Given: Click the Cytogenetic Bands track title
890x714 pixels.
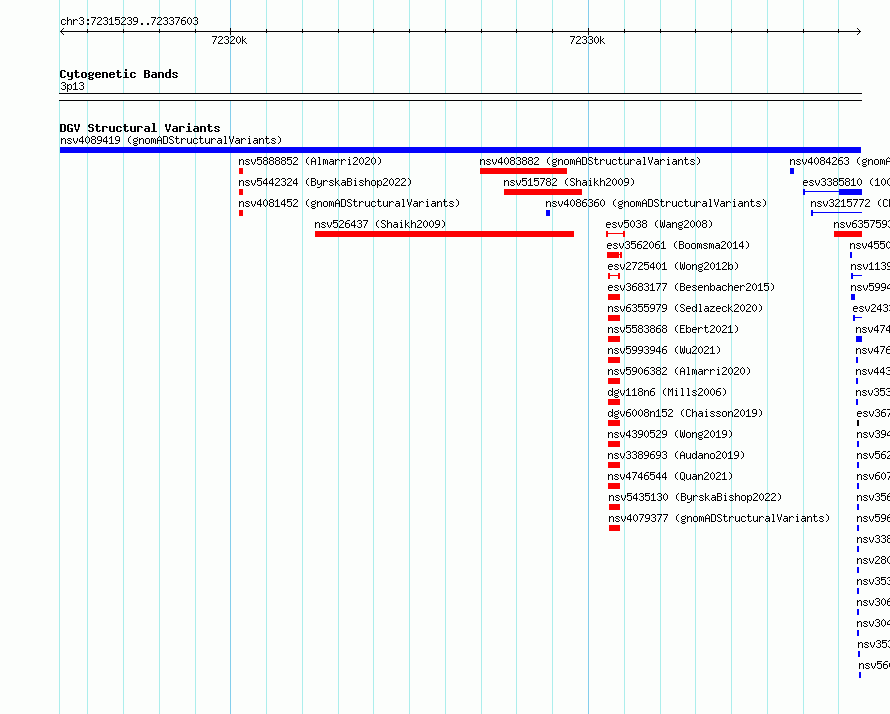Looking at the screenshot, I should click(119, 74).
